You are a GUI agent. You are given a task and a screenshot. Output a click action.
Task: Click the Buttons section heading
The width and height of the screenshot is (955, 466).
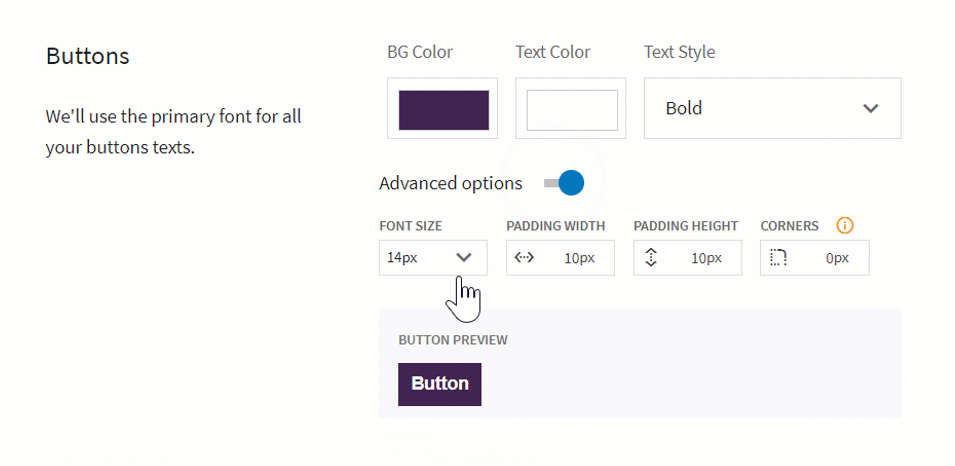(88, 56)
